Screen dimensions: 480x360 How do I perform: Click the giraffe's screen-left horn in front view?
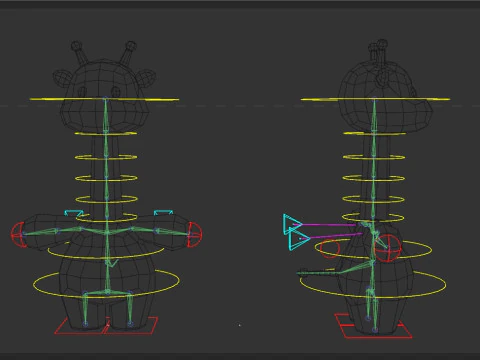coord(79,52)
